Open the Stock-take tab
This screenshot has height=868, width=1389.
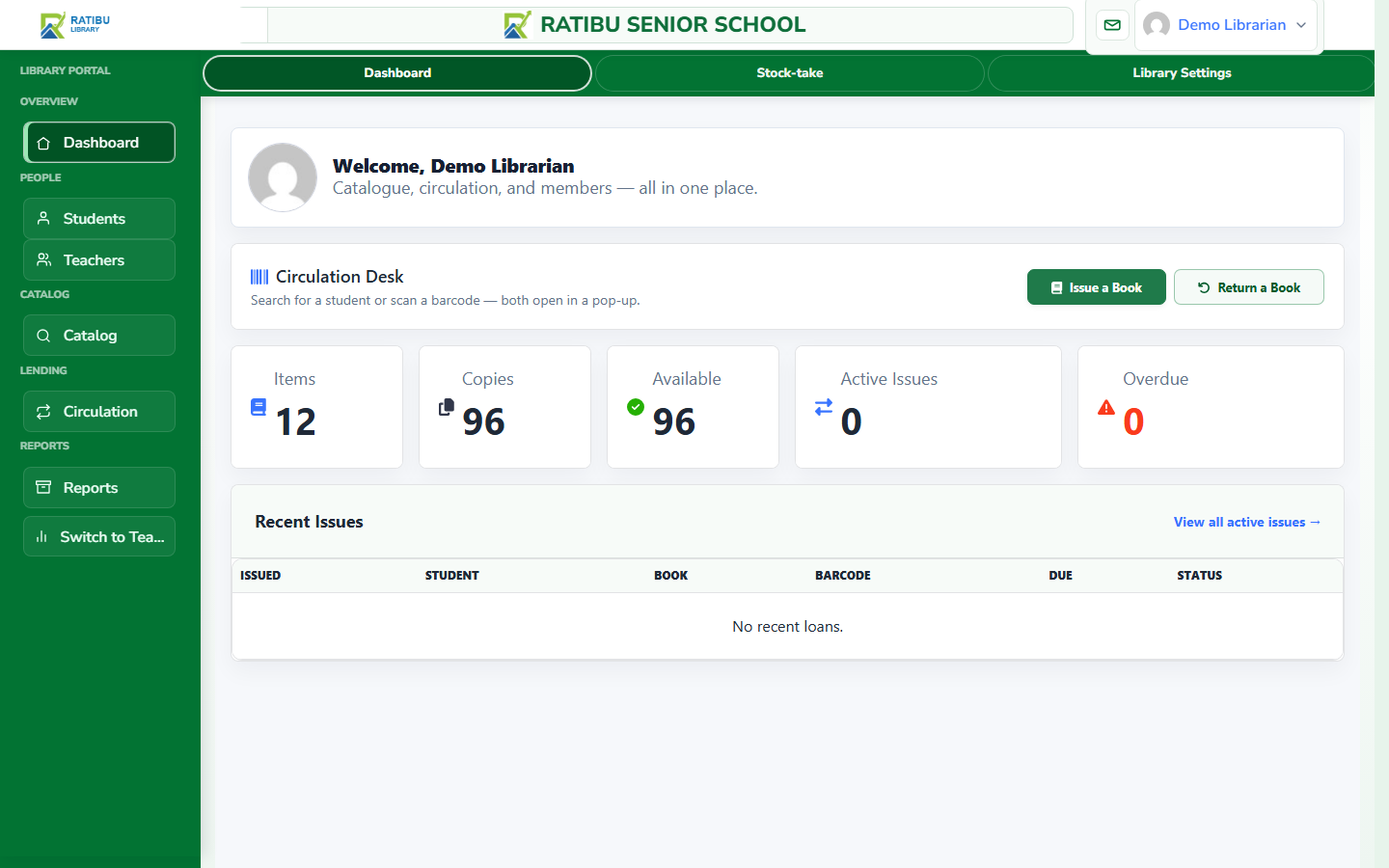coord(790,73)
